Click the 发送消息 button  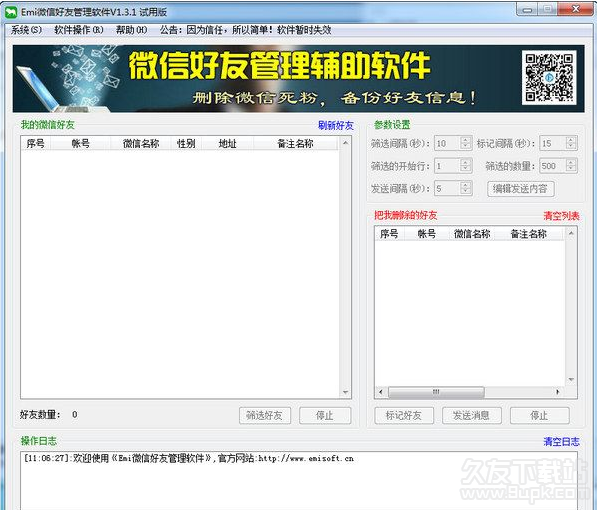[471, 415]
